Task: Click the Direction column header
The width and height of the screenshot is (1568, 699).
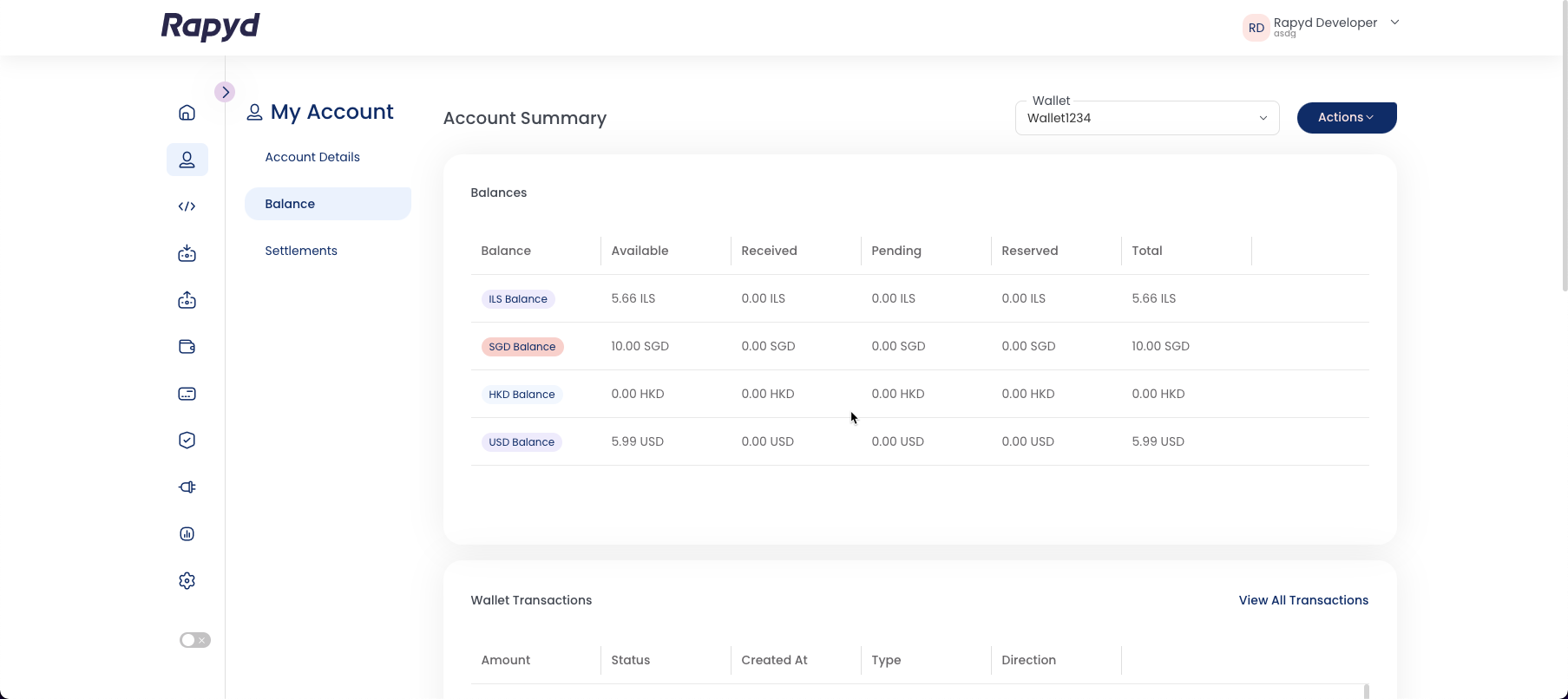Action: [x=1029, y=660]
